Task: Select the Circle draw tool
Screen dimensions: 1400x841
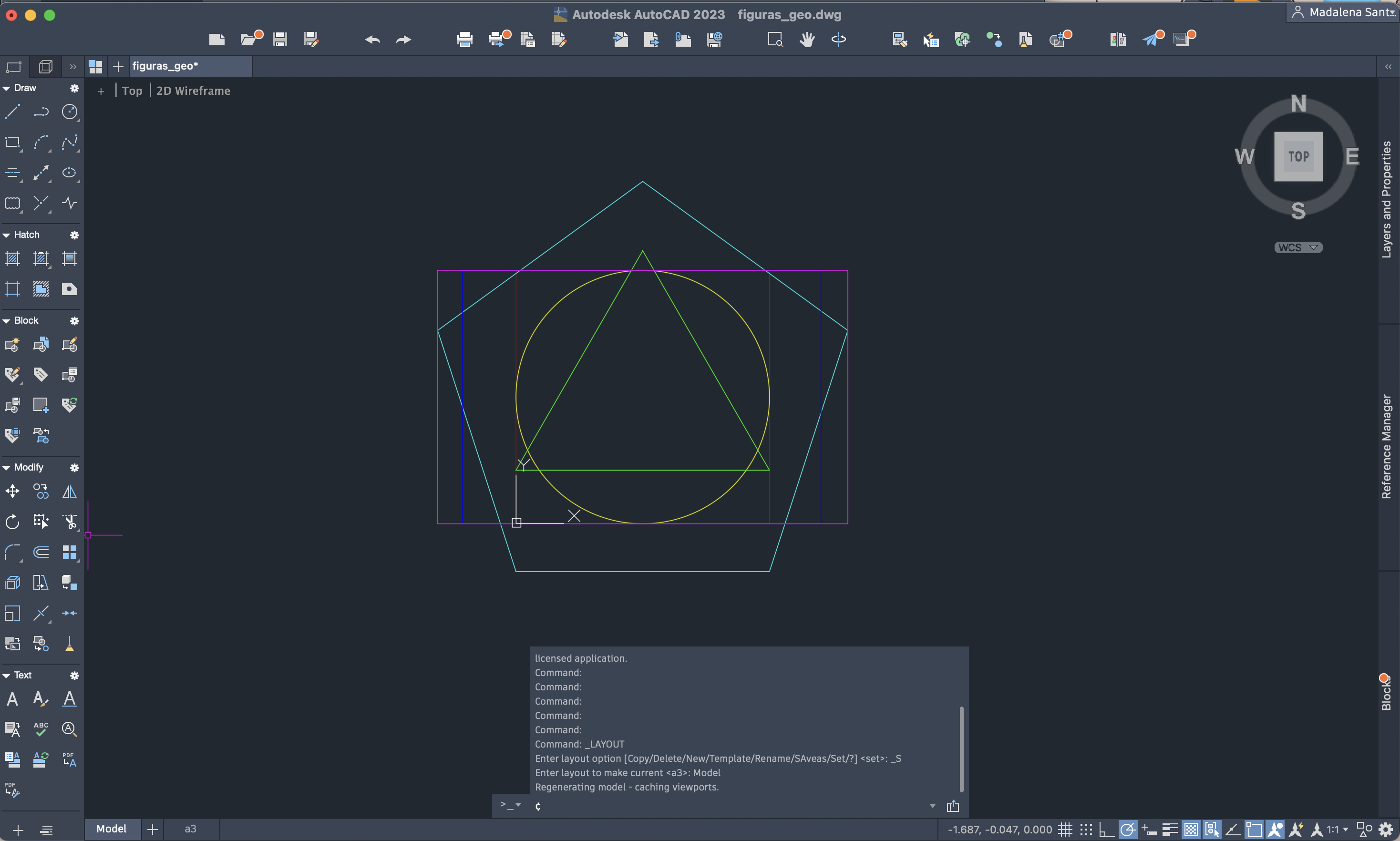Action: 69,112
